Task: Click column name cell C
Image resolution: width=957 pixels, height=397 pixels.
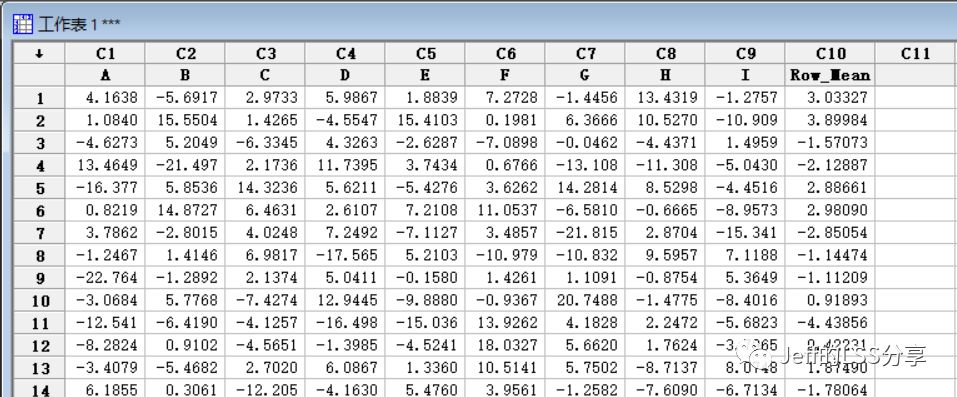Action: click(x=265, y=75)
